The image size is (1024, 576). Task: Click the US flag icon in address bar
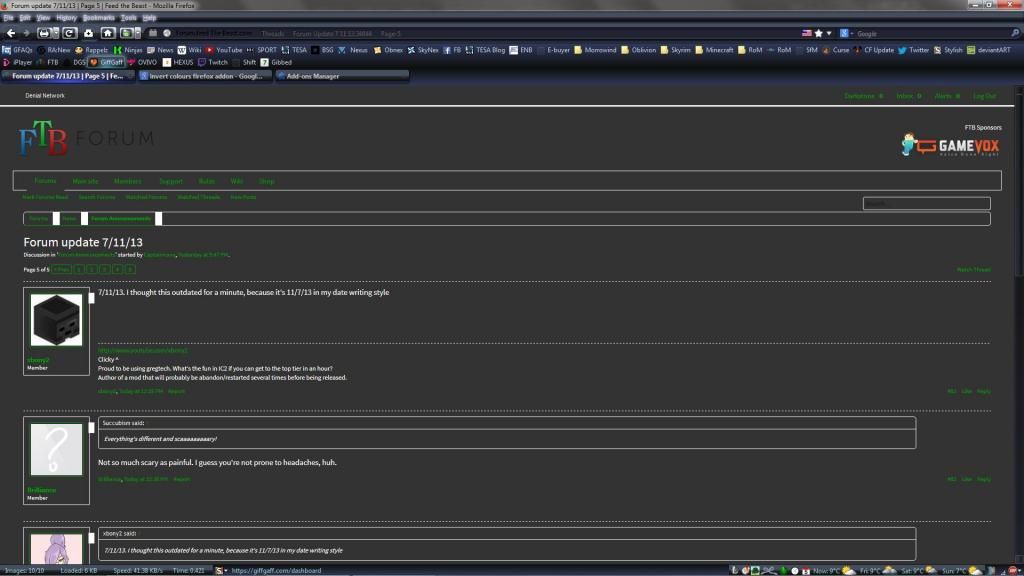click(x=807, y=33)
